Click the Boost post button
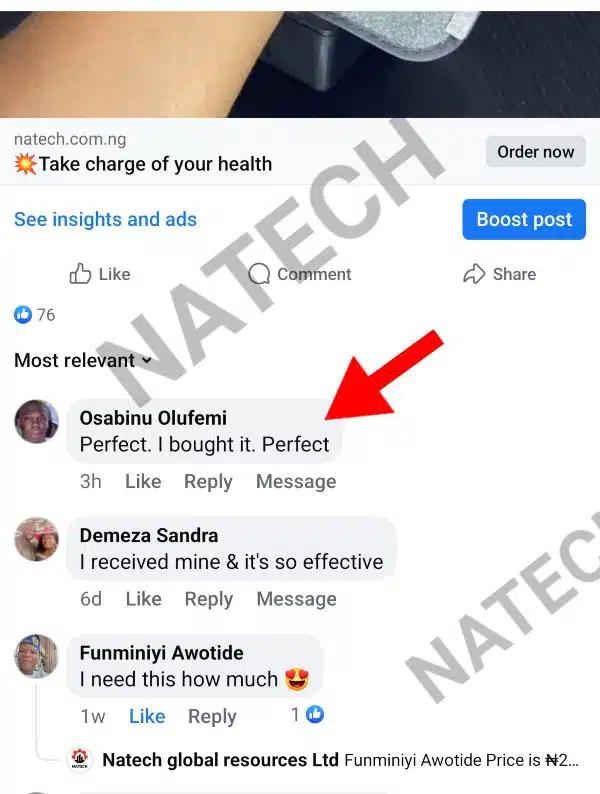Image resolution: width=600 pixels, height=794 pixels. tap(524, 219)
